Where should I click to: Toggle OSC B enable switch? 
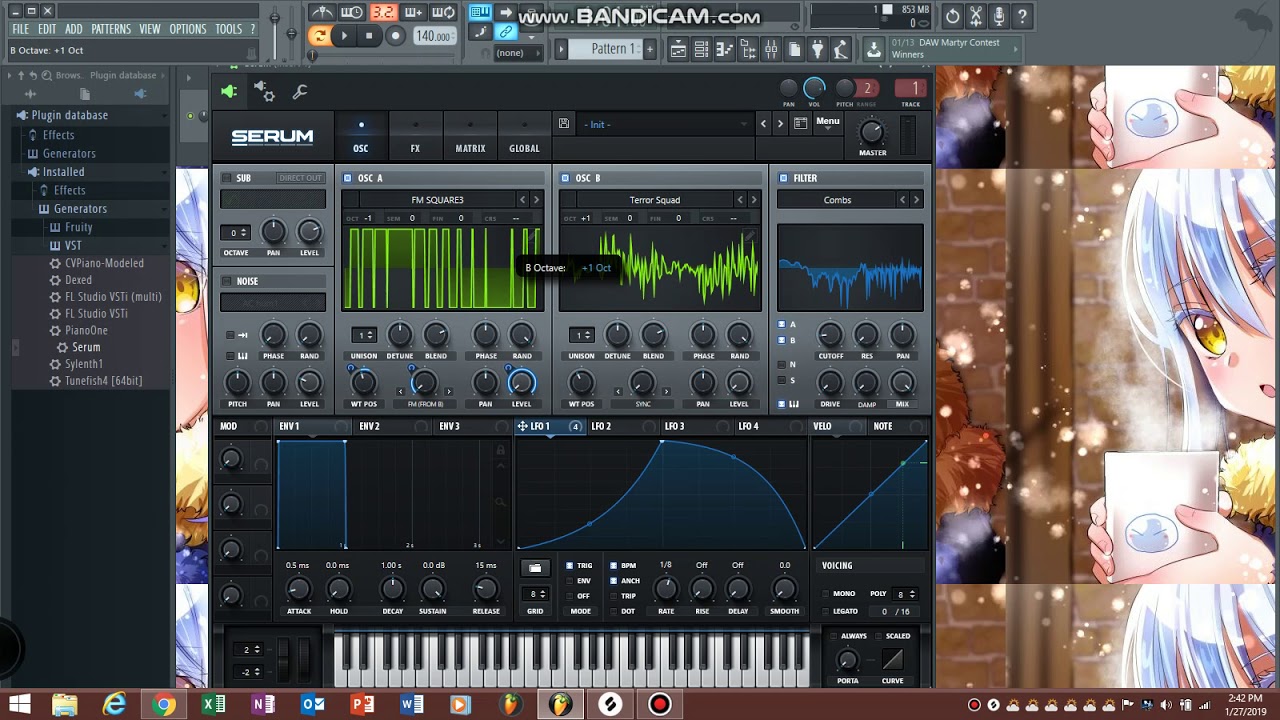tap(565, 178)
